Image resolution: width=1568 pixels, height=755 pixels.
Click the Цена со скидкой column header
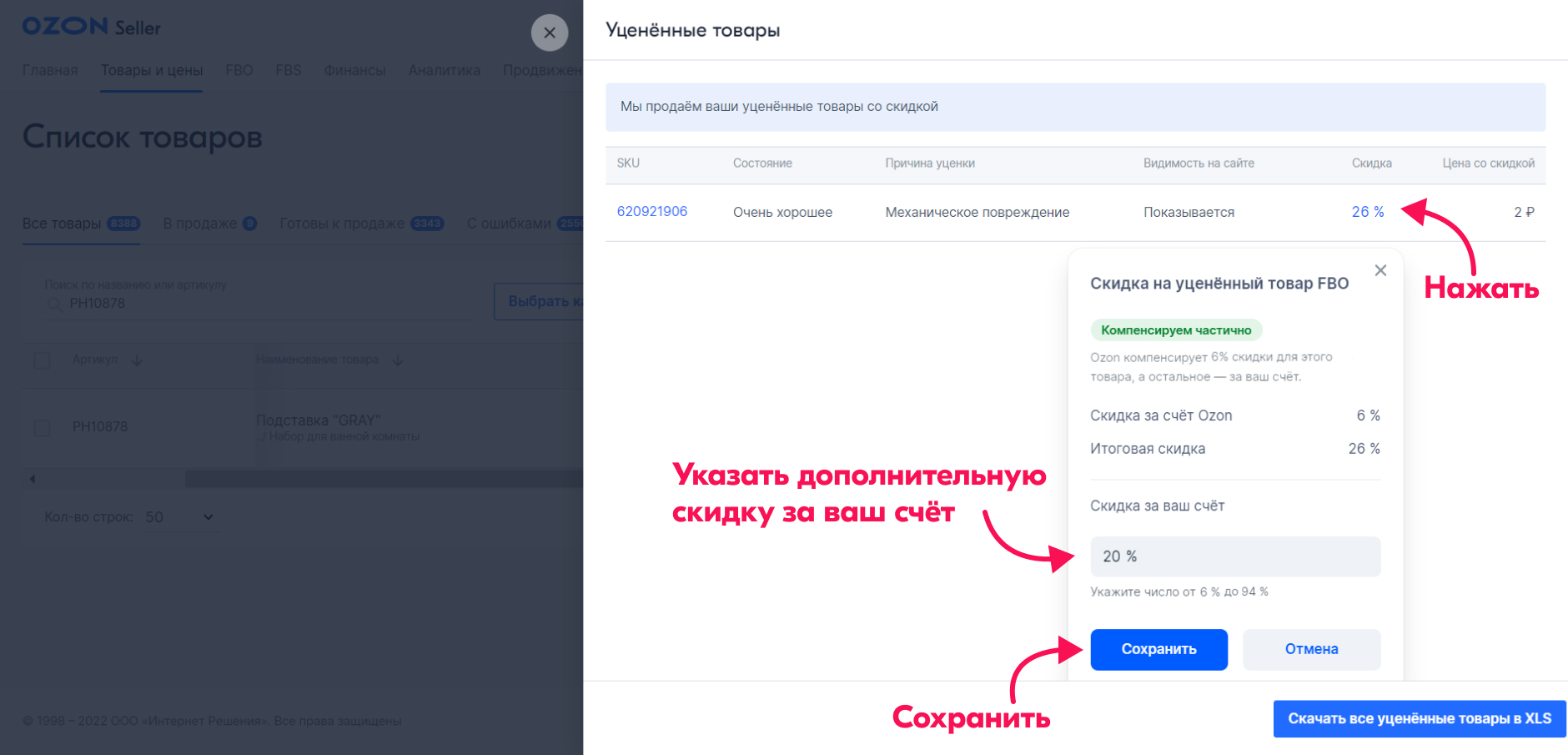coord(1489,164)
